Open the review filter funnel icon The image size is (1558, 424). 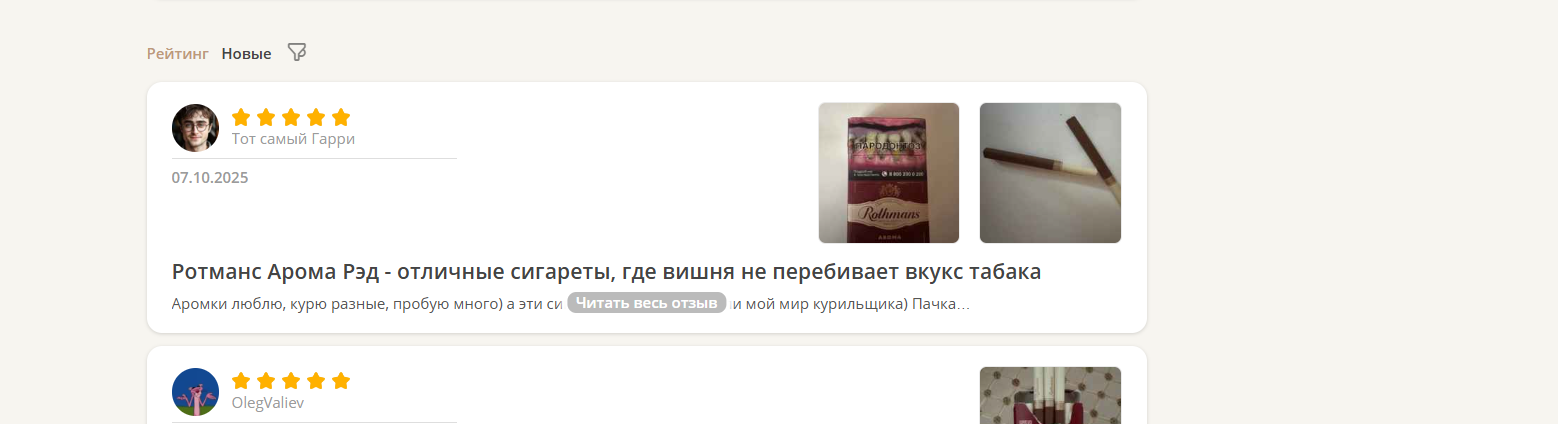point(297,52)
